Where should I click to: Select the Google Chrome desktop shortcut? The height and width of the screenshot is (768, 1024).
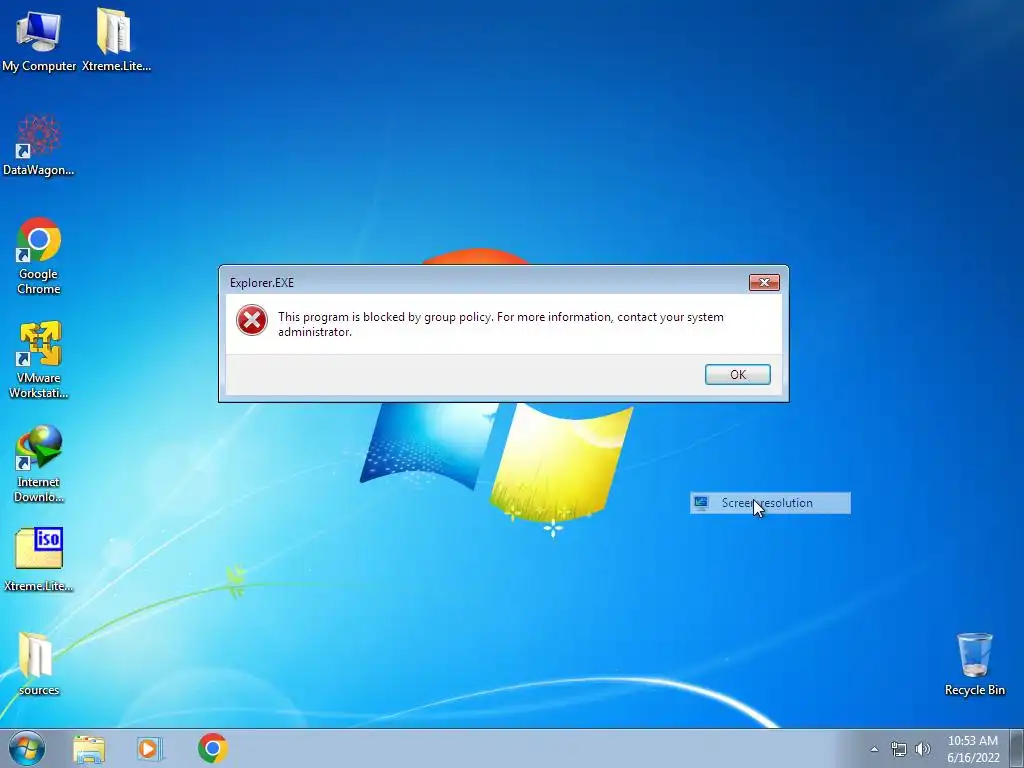[x=39, y=256]
